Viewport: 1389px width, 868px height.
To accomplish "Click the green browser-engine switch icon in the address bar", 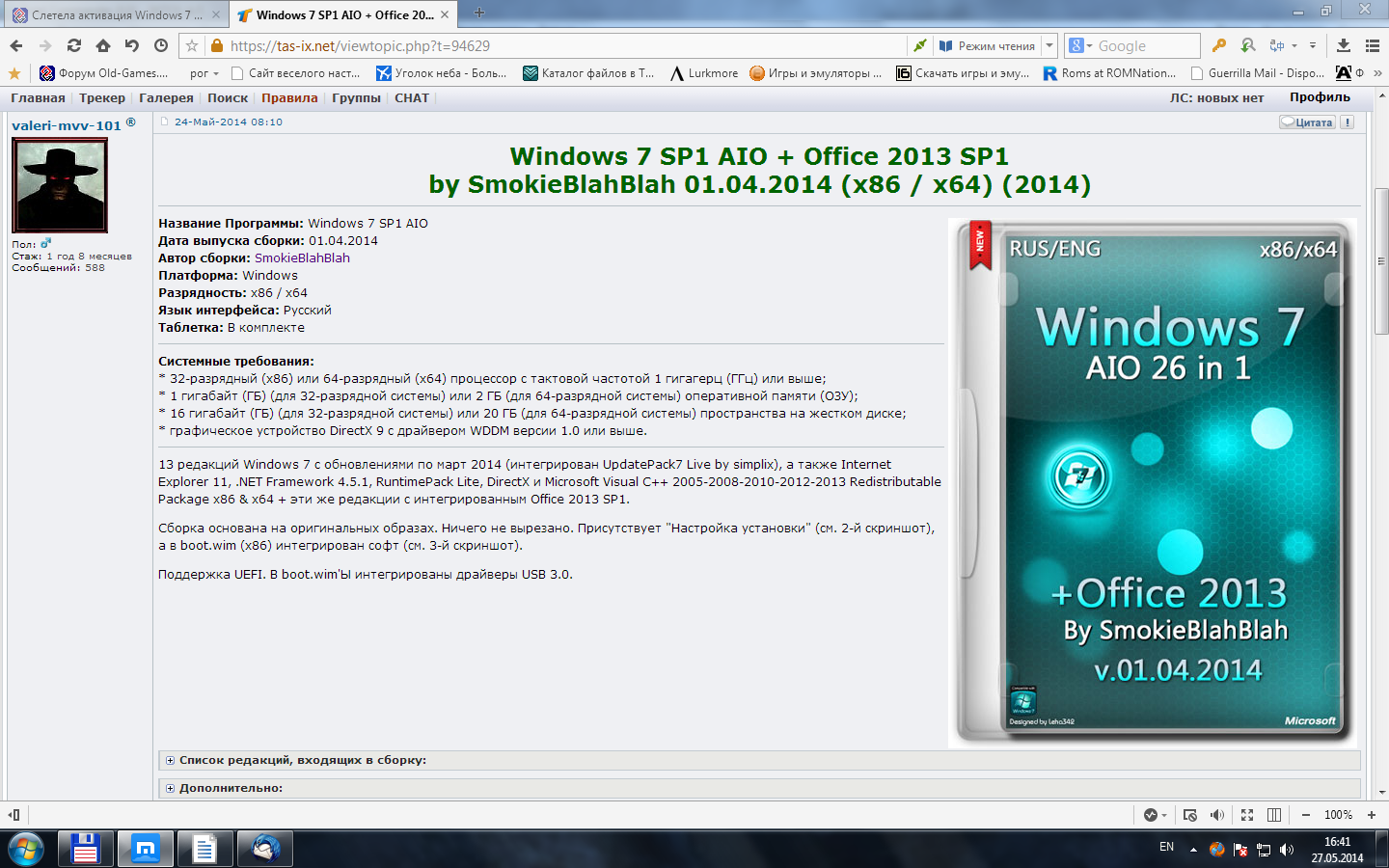I will click(920, 45).
